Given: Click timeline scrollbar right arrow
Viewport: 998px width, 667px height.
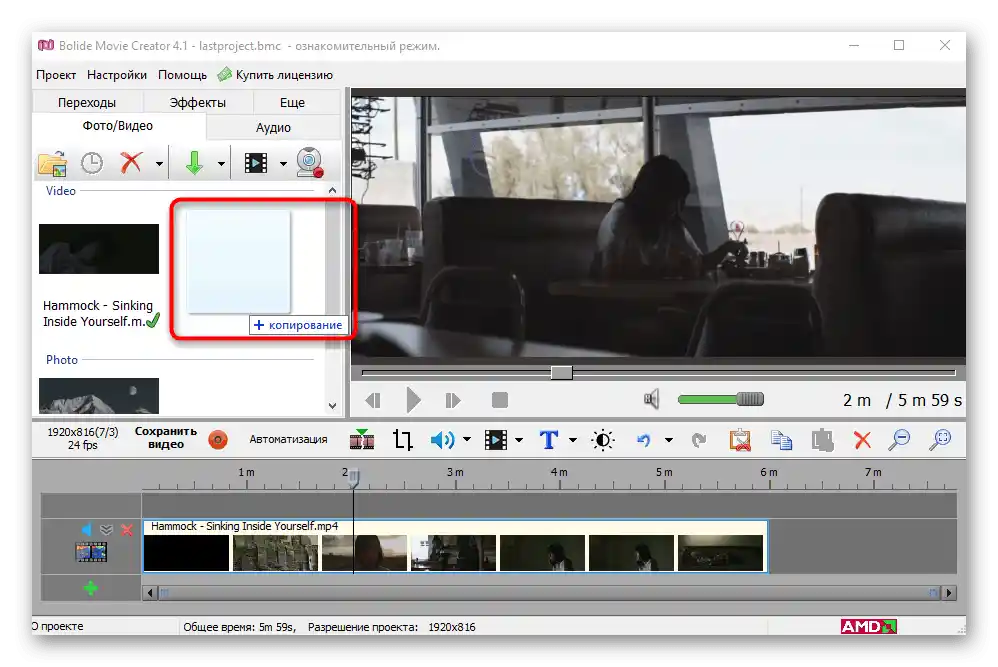Looking at the screenshot, I should click(x=949, y=593).
